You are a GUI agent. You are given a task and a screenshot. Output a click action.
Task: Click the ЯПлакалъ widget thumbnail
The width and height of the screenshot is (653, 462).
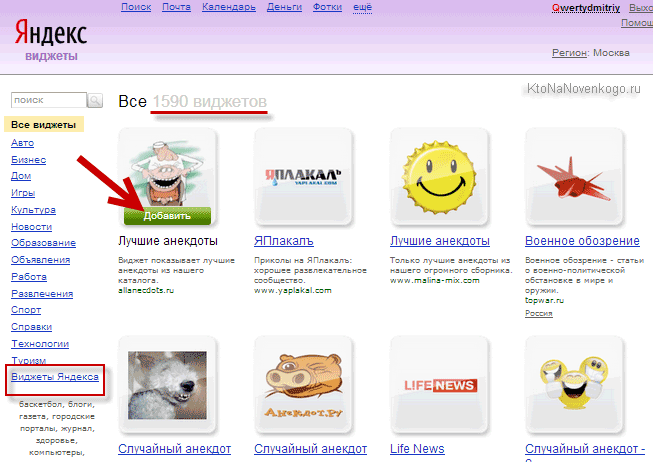303,177
